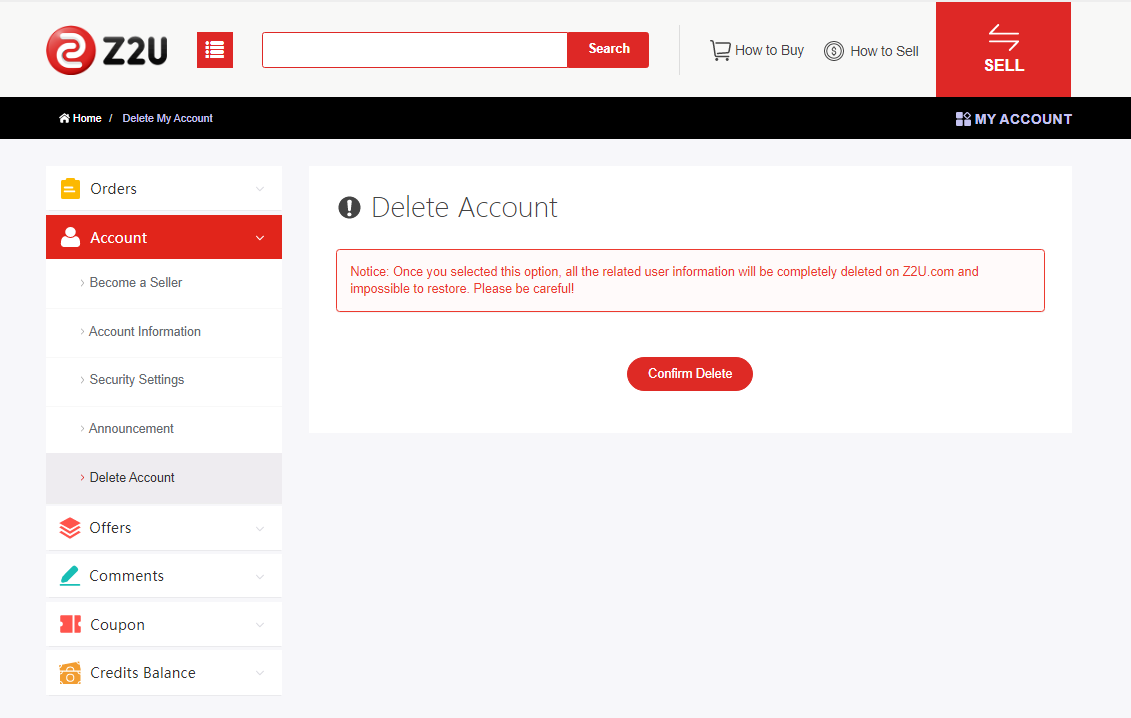This screenshot has width=1131, height=718.
Task: Click the Credits Balance wallet icon
Action: coord(70,673)
